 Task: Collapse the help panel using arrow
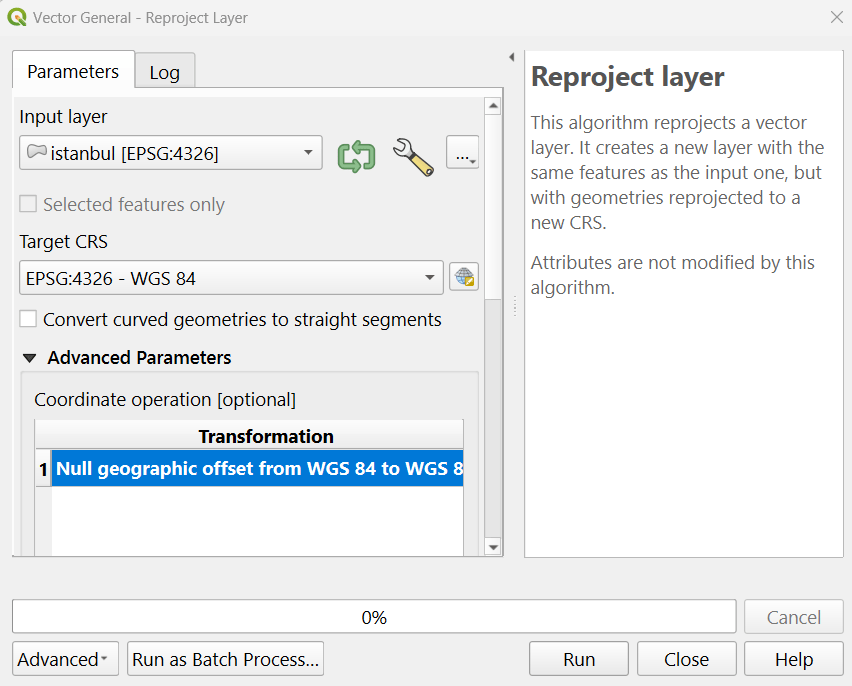(512, 57)
